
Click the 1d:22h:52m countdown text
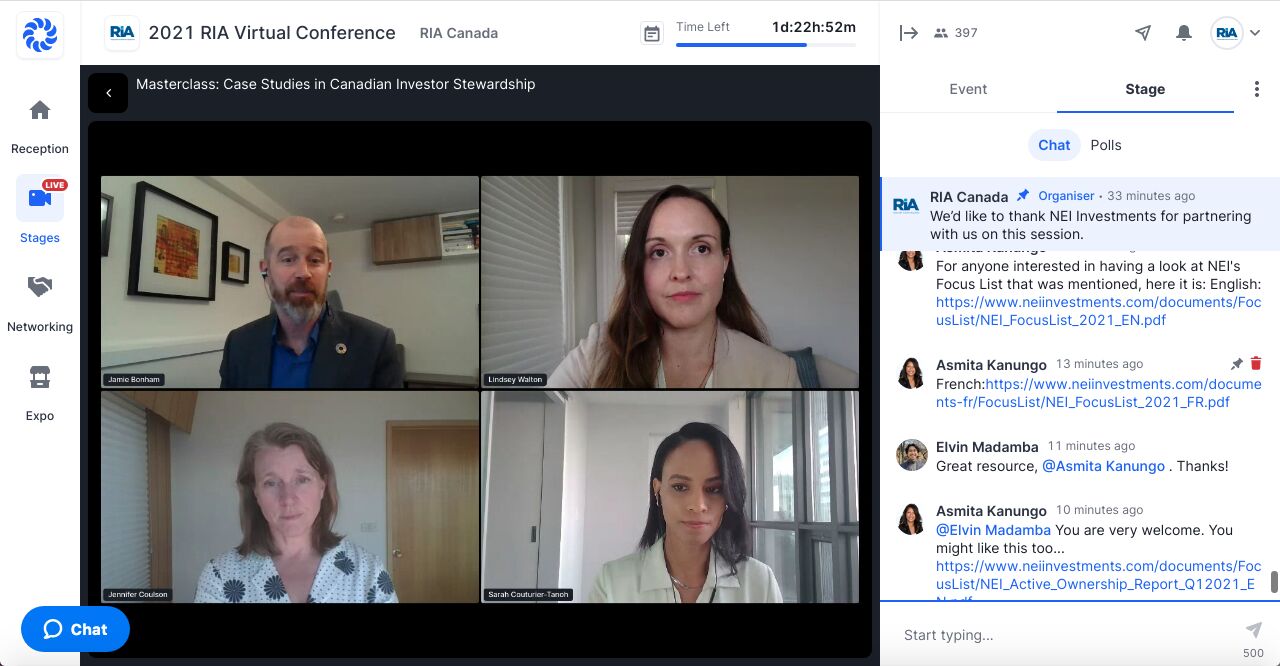[x=814, y=27]
